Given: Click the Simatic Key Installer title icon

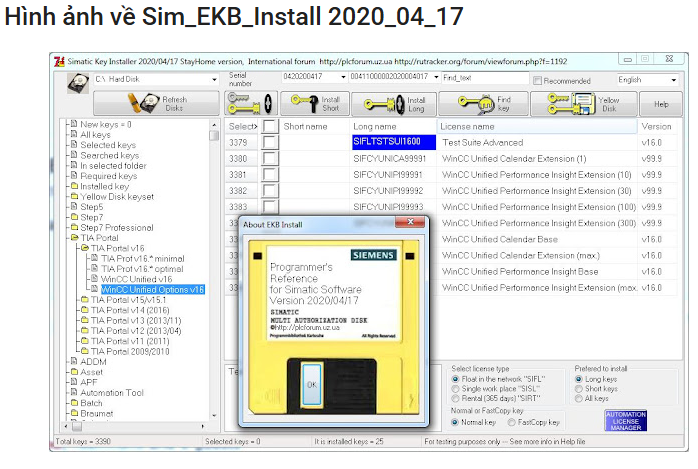Looking at the screenshot, I should 59,61.
